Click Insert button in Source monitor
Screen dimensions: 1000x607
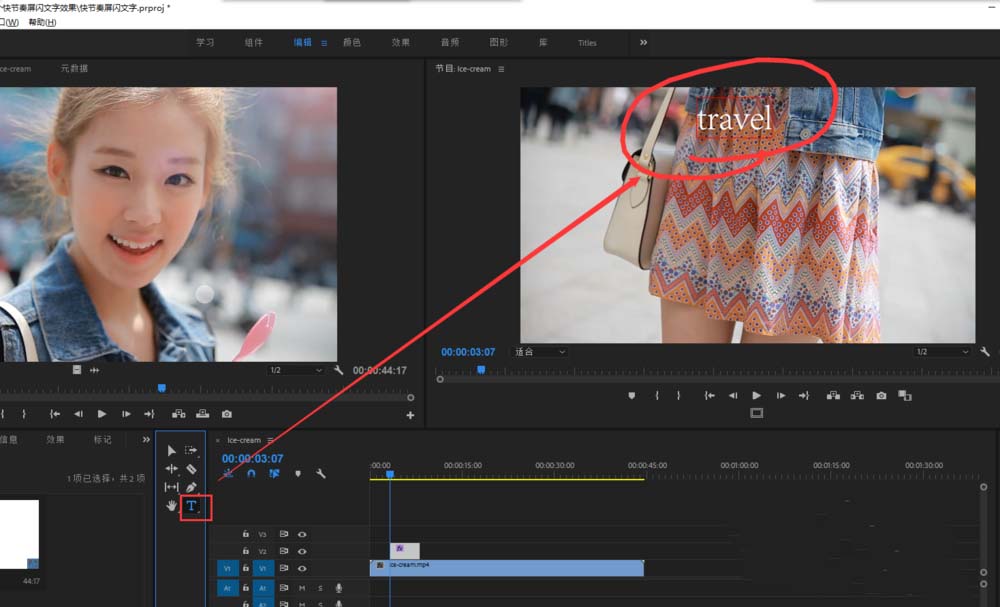click(x=179, y=414)
